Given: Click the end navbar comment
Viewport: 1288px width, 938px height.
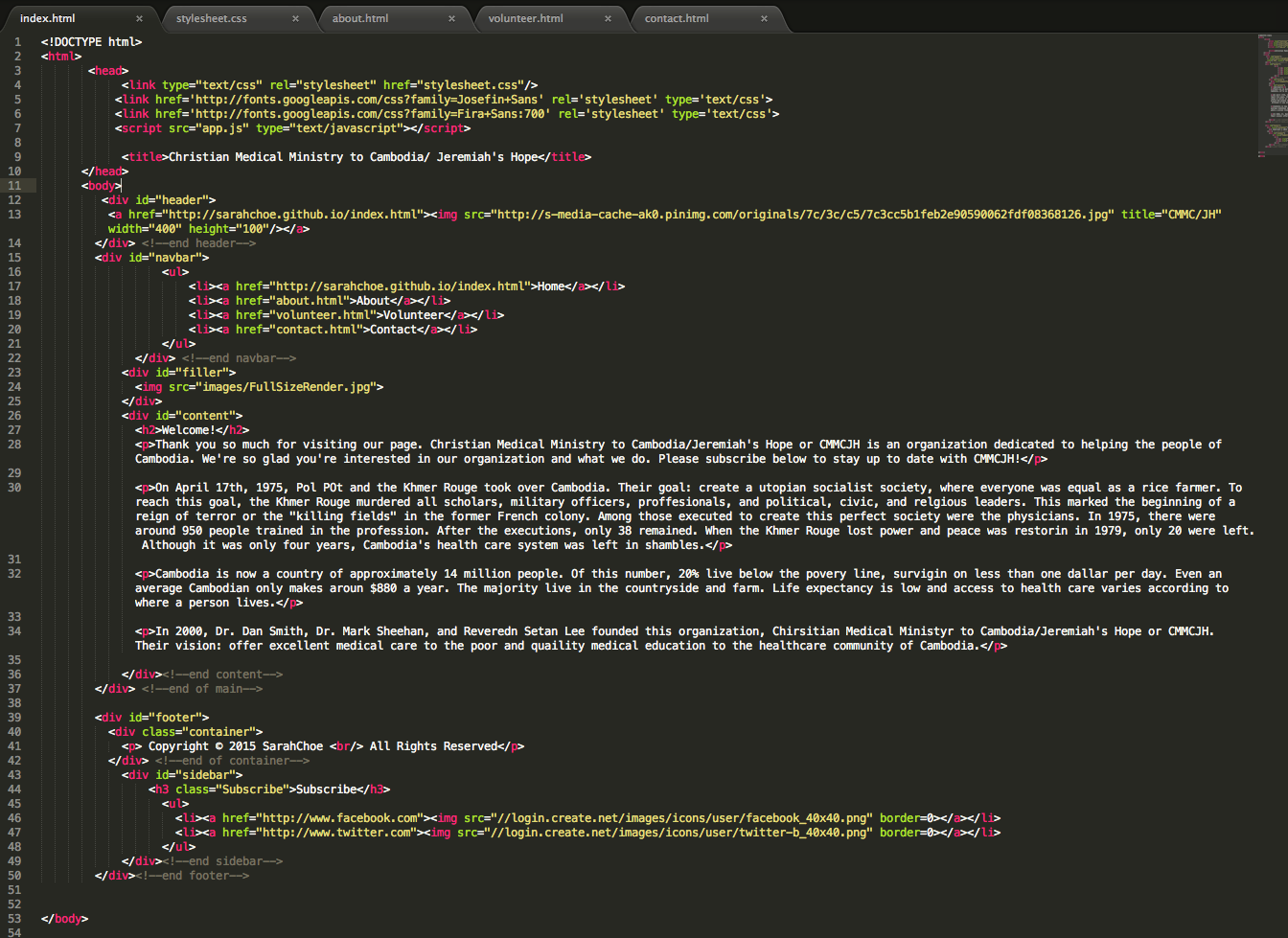Looking at the screenshot, I should pos(239,358).
